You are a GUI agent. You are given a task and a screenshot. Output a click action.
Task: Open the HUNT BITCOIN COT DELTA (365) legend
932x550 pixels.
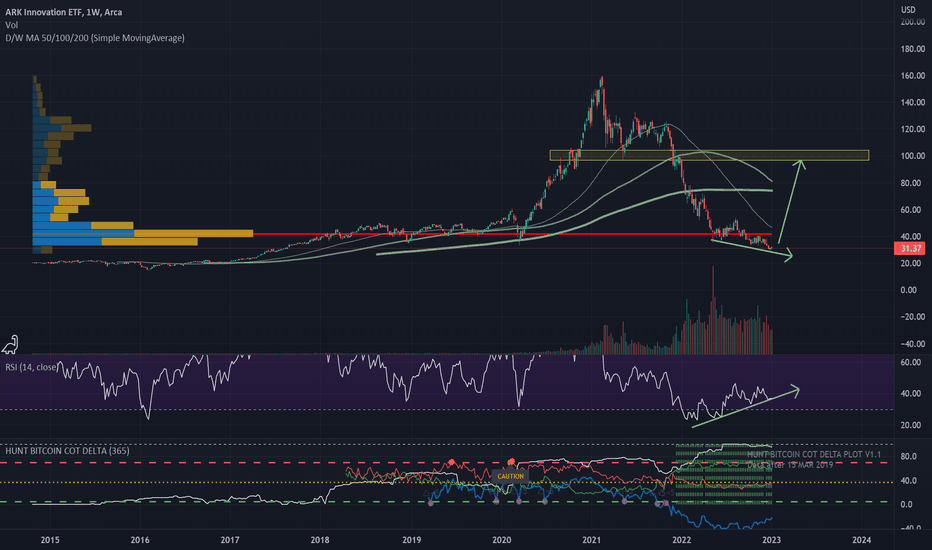click(x=67, y=451)
